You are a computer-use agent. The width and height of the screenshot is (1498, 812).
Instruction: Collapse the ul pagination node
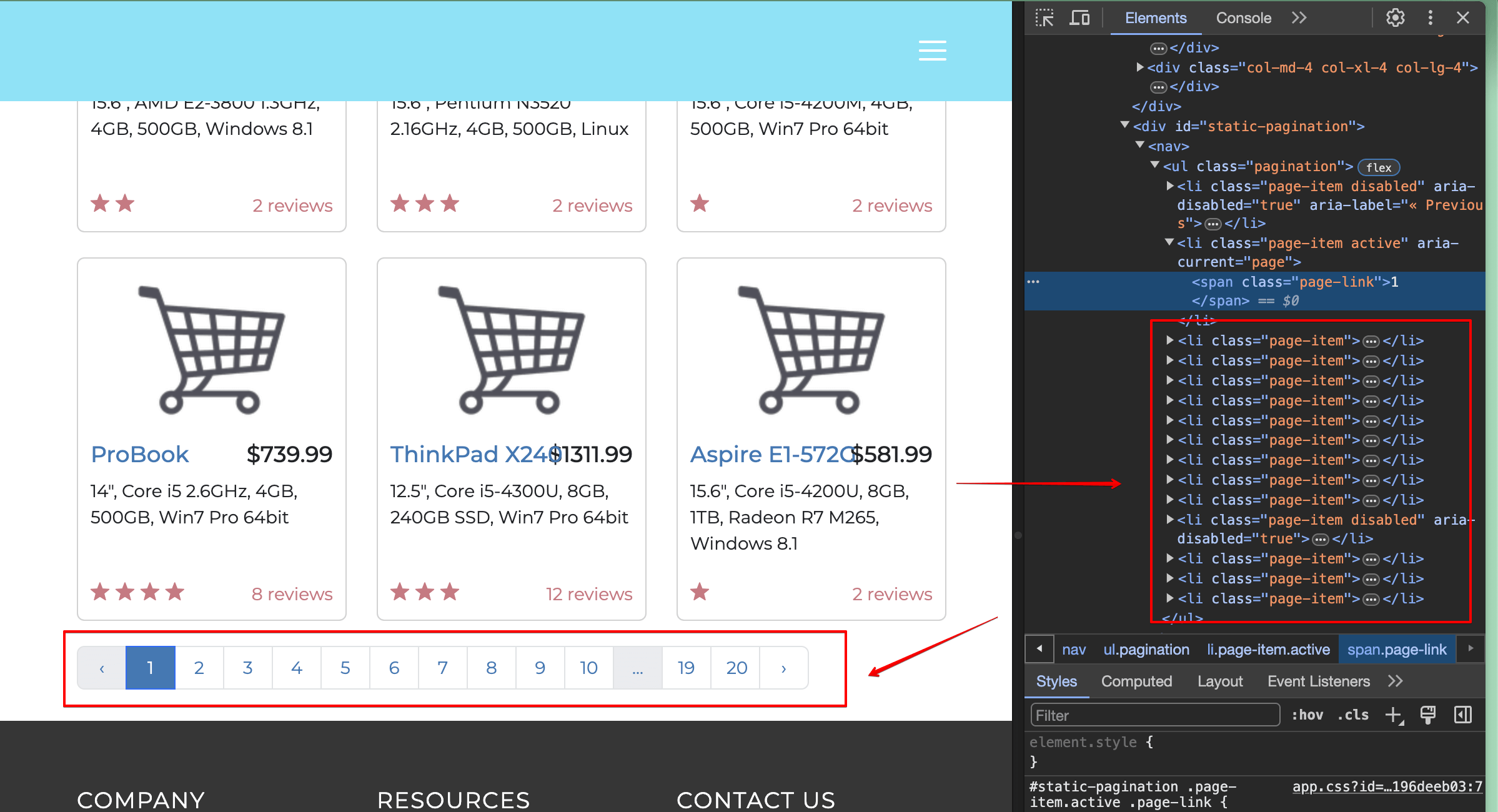tap(1155, 166)
